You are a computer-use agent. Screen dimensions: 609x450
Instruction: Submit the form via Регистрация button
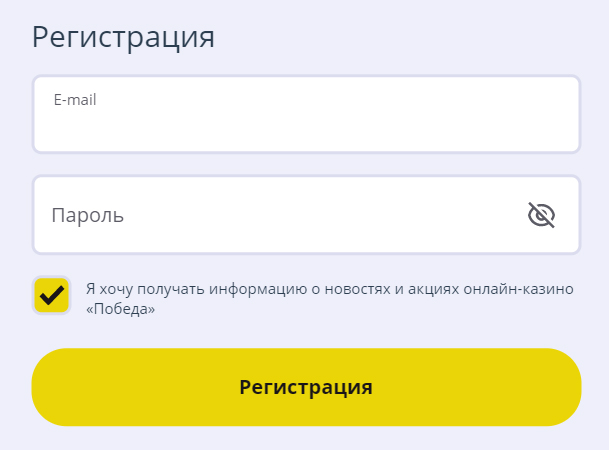coord(306,387)
